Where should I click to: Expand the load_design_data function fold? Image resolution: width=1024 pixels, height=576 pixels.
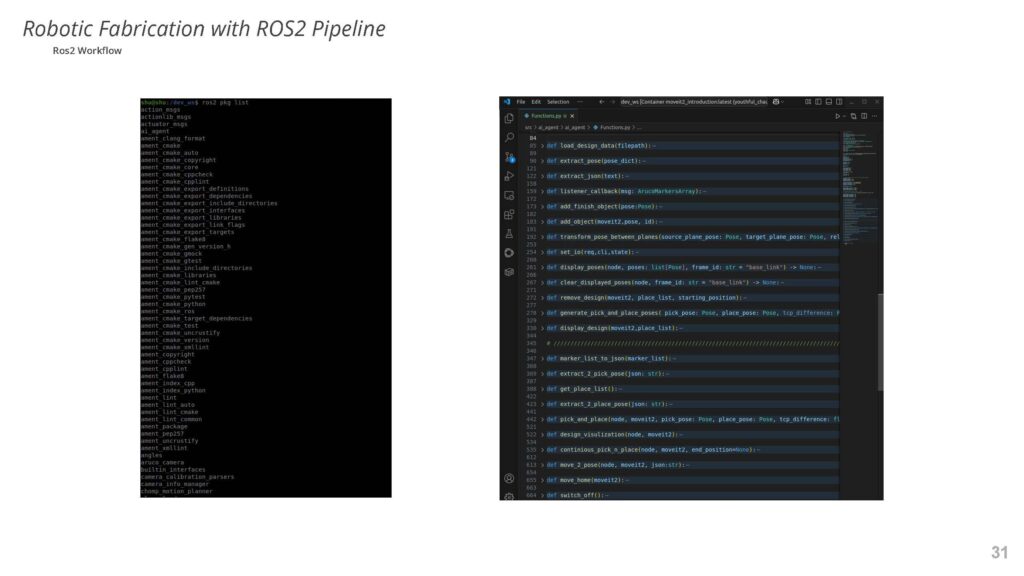point(543,146)
